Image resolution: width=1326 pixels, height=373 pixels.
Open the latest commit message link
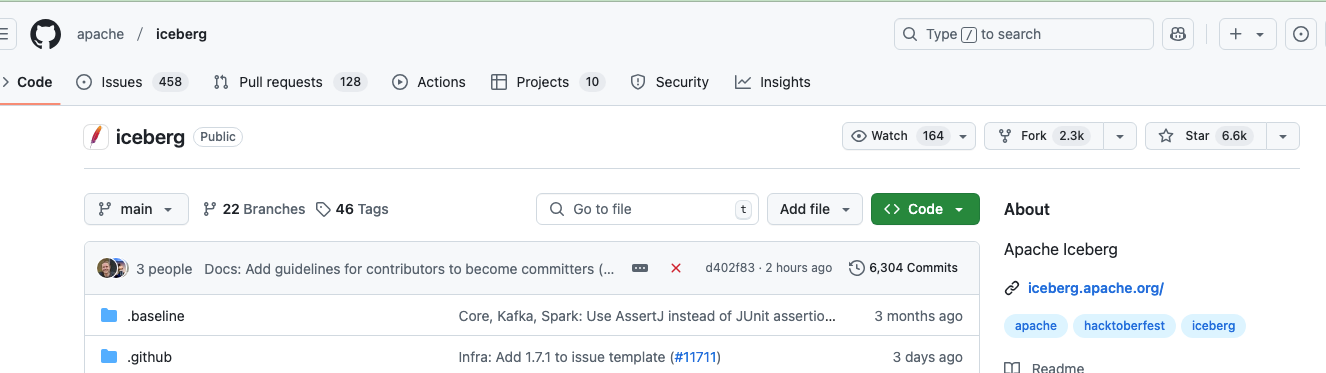coord(409,268)
